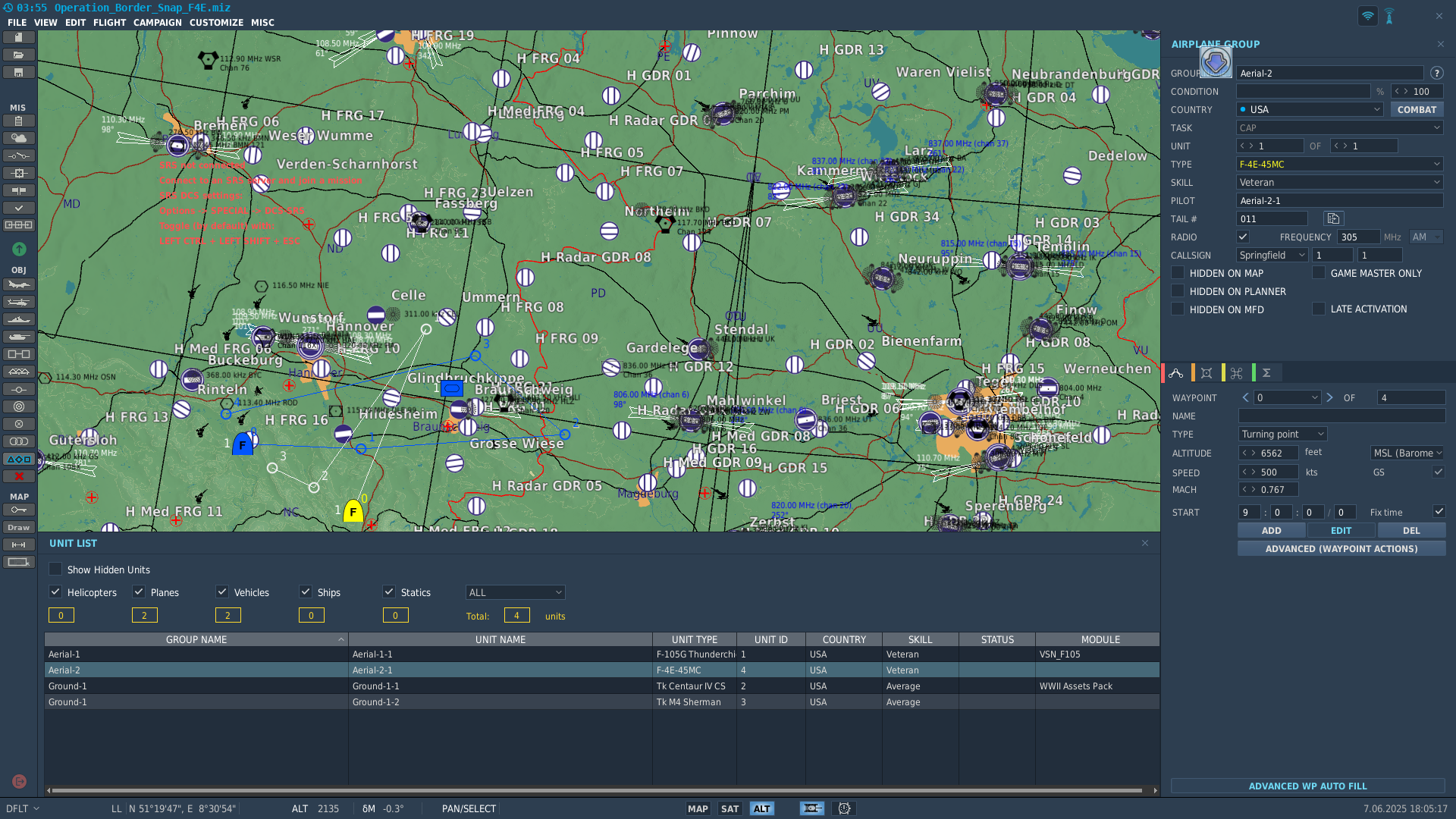Open the briefing clipboard icon

(x=19, y=121)
